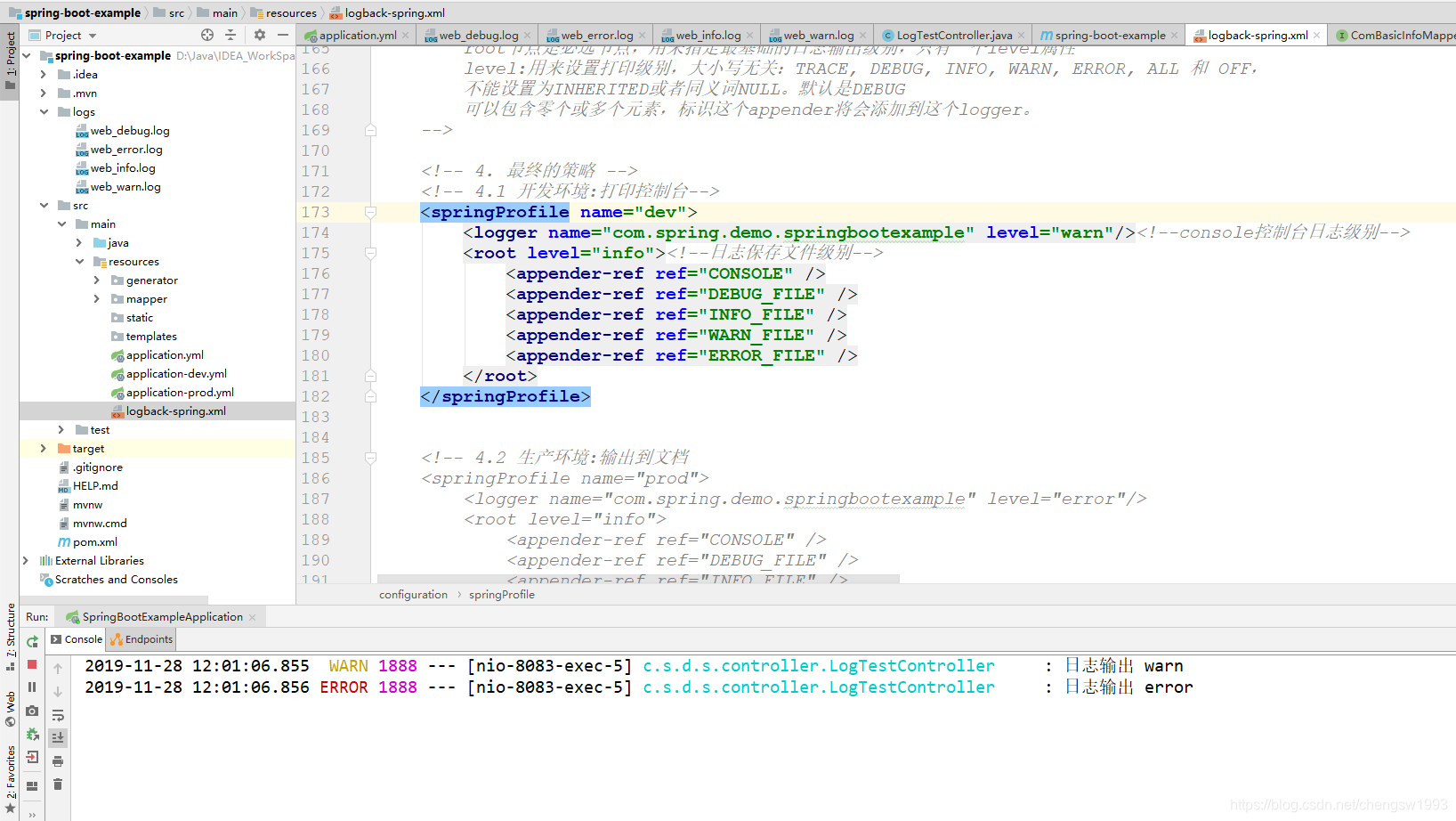Screen dimensions: 1456x821
Task: Click the attach debugger bug icon
Action: pos(32,734)
